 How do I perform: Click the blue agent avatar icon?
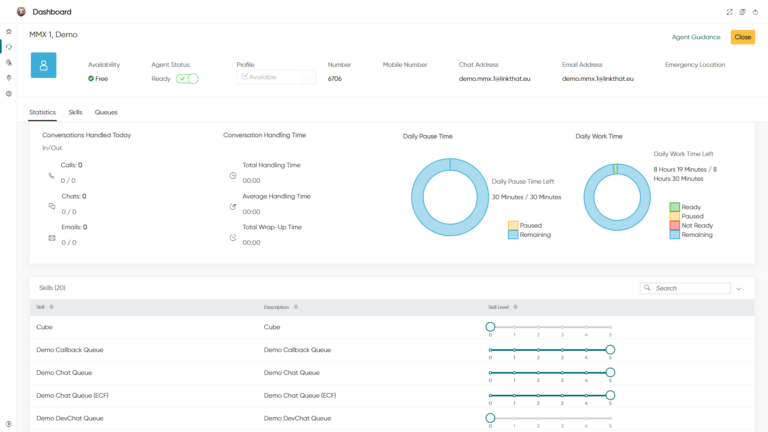click(x=43, y=65)
